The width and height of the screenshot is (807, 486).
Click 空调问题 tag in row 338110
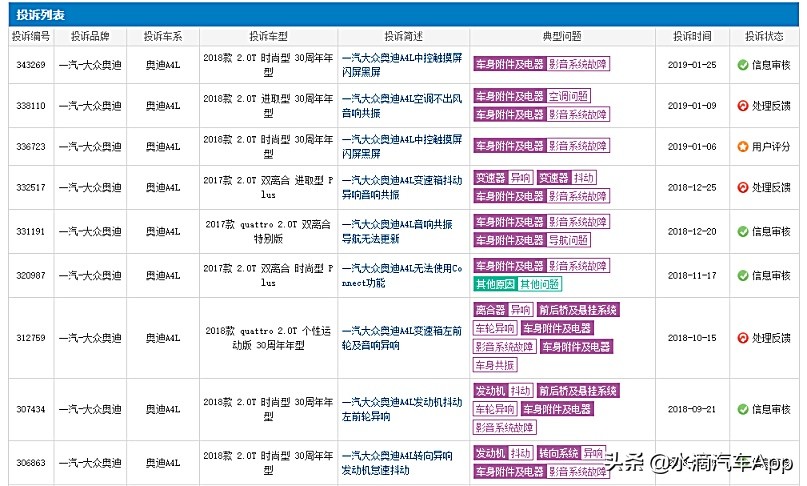(568, 96)
